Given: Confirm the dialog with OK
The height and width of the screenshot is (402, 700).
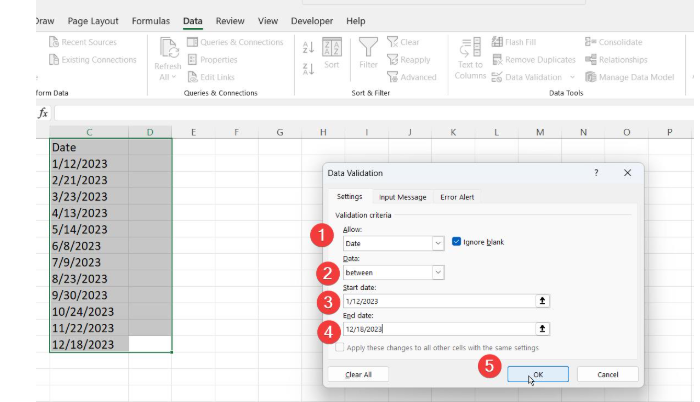Looking at the screenshot, I should pos(538,374).
